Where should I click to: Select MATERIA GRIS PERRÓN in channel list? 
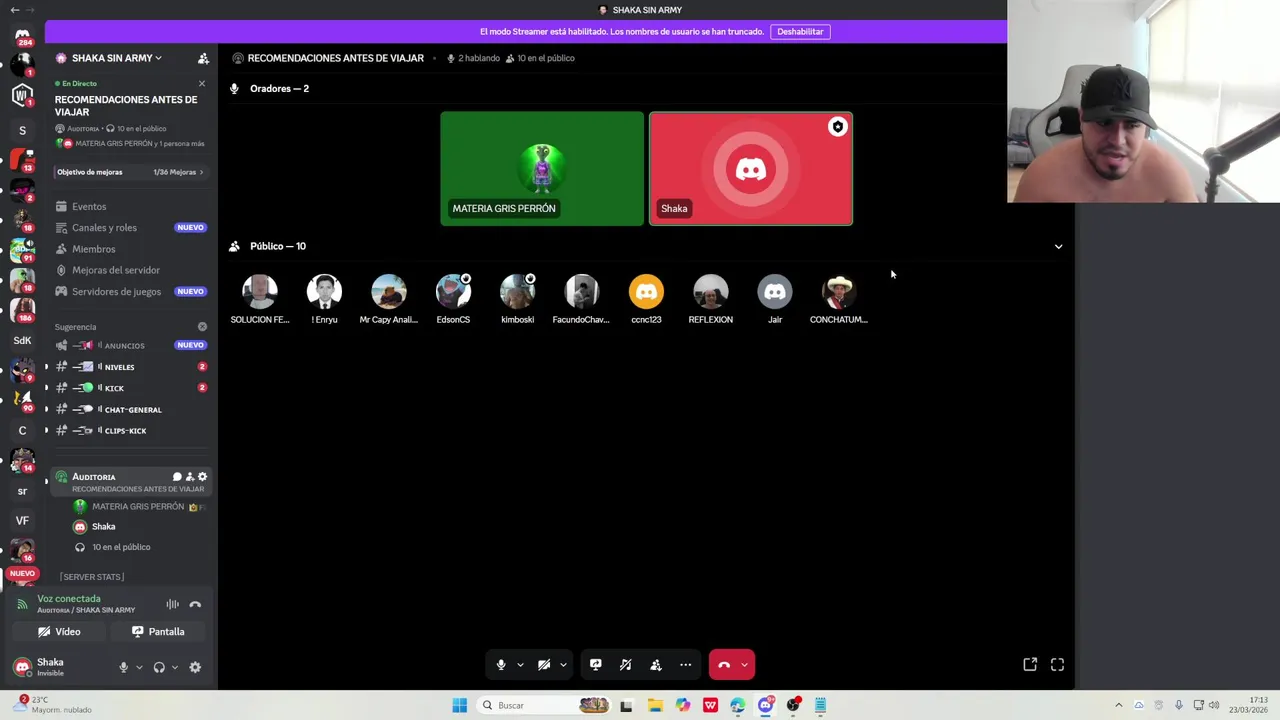(x=138, y=507)
